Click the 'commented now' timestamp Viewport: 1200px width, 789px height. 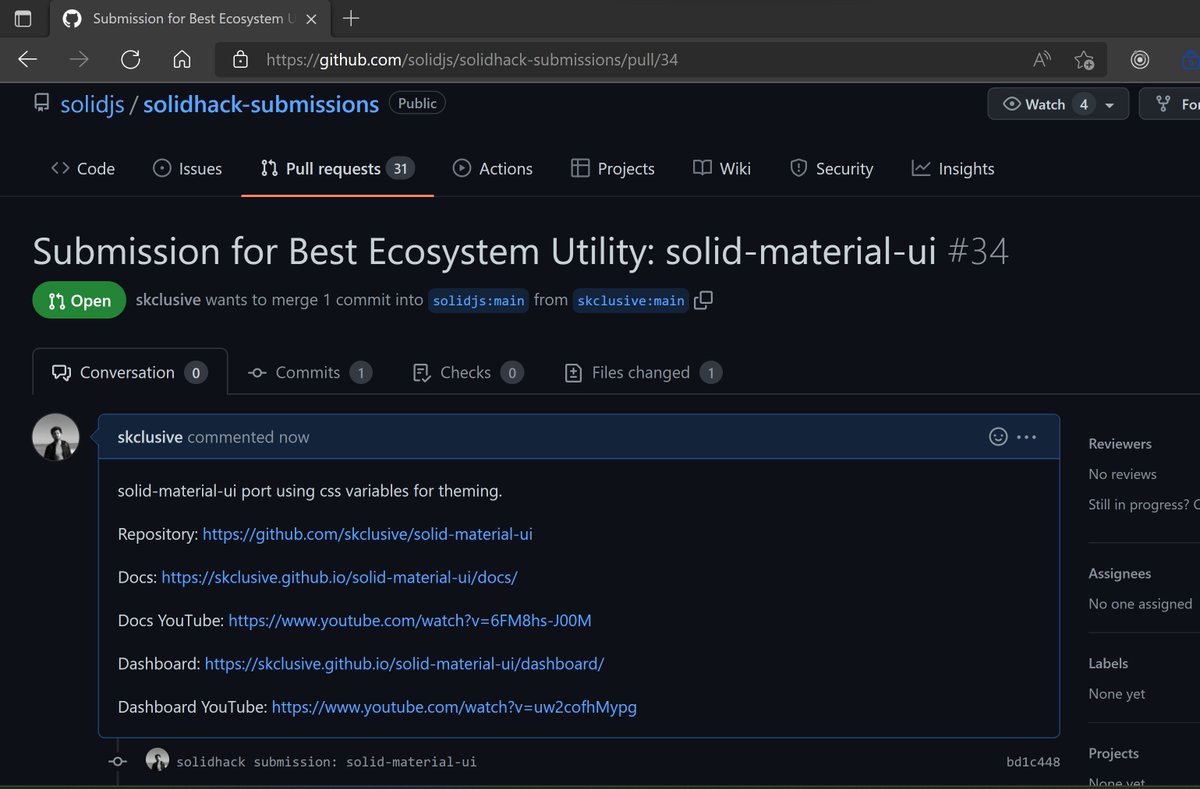click(248, 437)
